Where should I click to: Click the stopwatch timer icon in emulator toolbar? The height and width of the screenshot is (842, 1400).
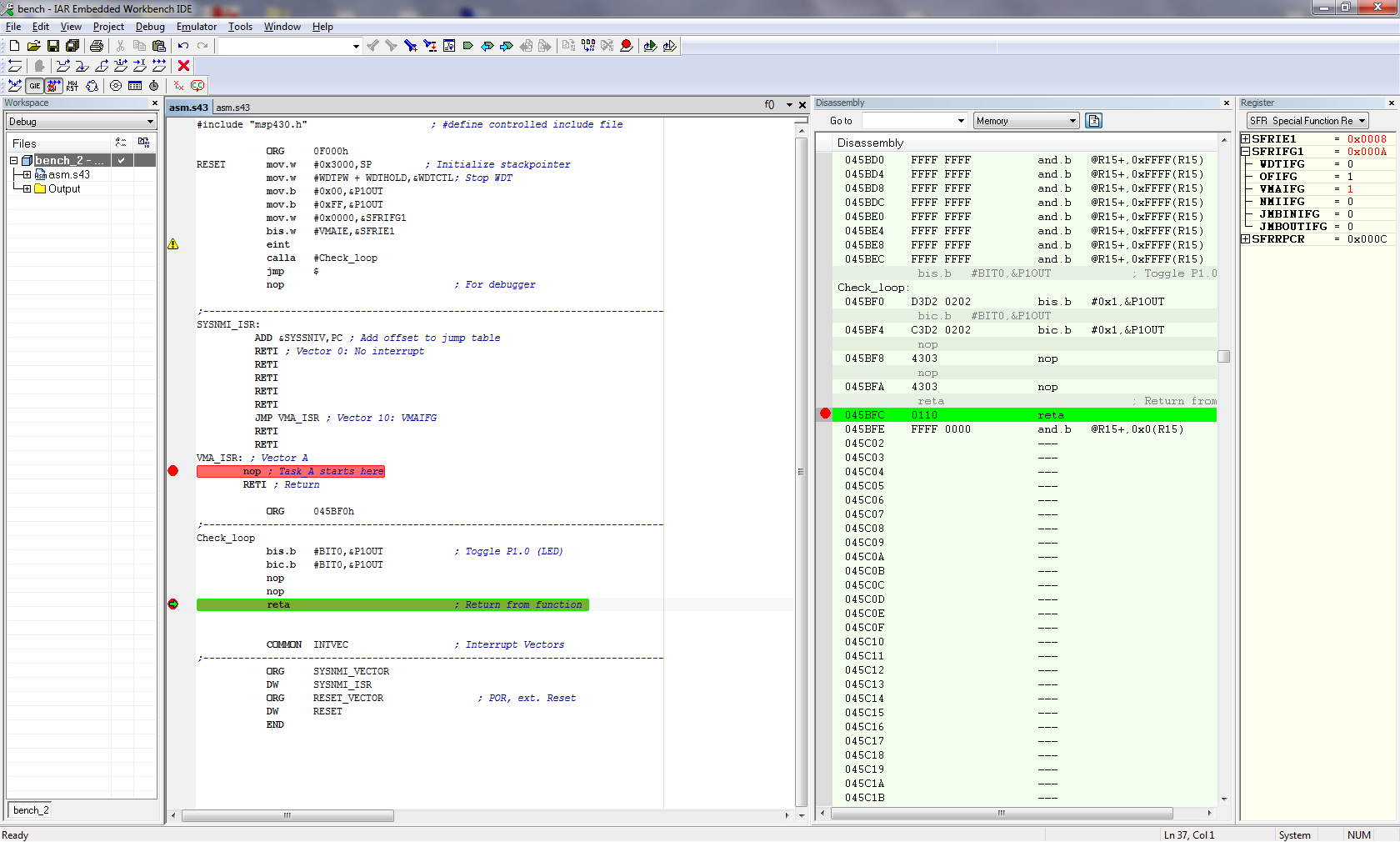point(154,86)
